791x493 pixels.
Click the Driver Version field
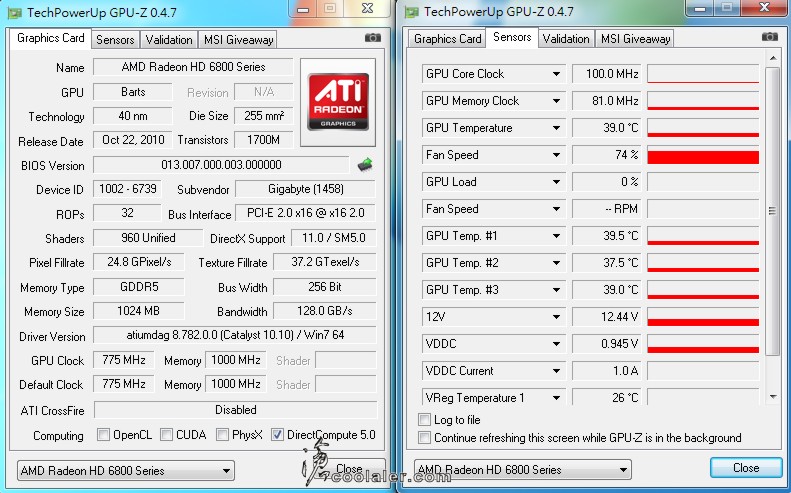point(235,335)
